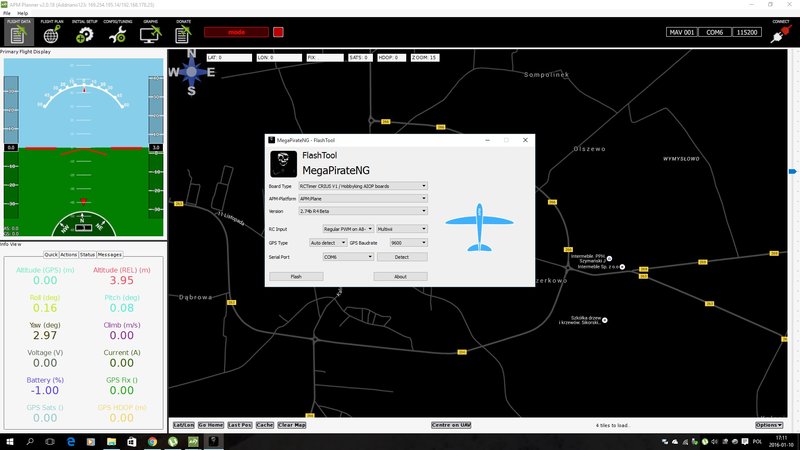The image size is (800, 450).
Task: Click the Clear Map button
Action: click(292, 425)
